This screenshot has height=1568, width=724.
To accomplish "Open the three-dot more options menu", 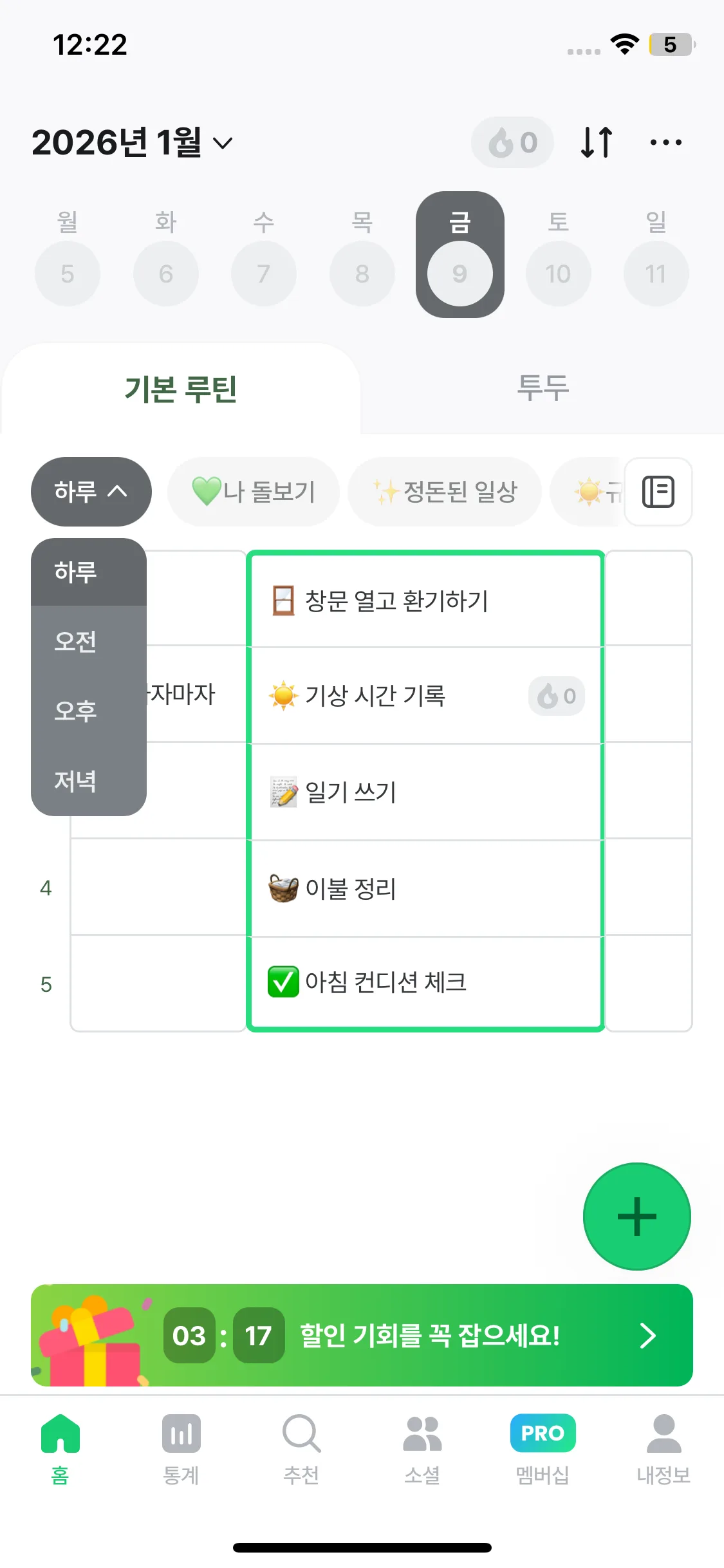I will [x=665, y=142].
